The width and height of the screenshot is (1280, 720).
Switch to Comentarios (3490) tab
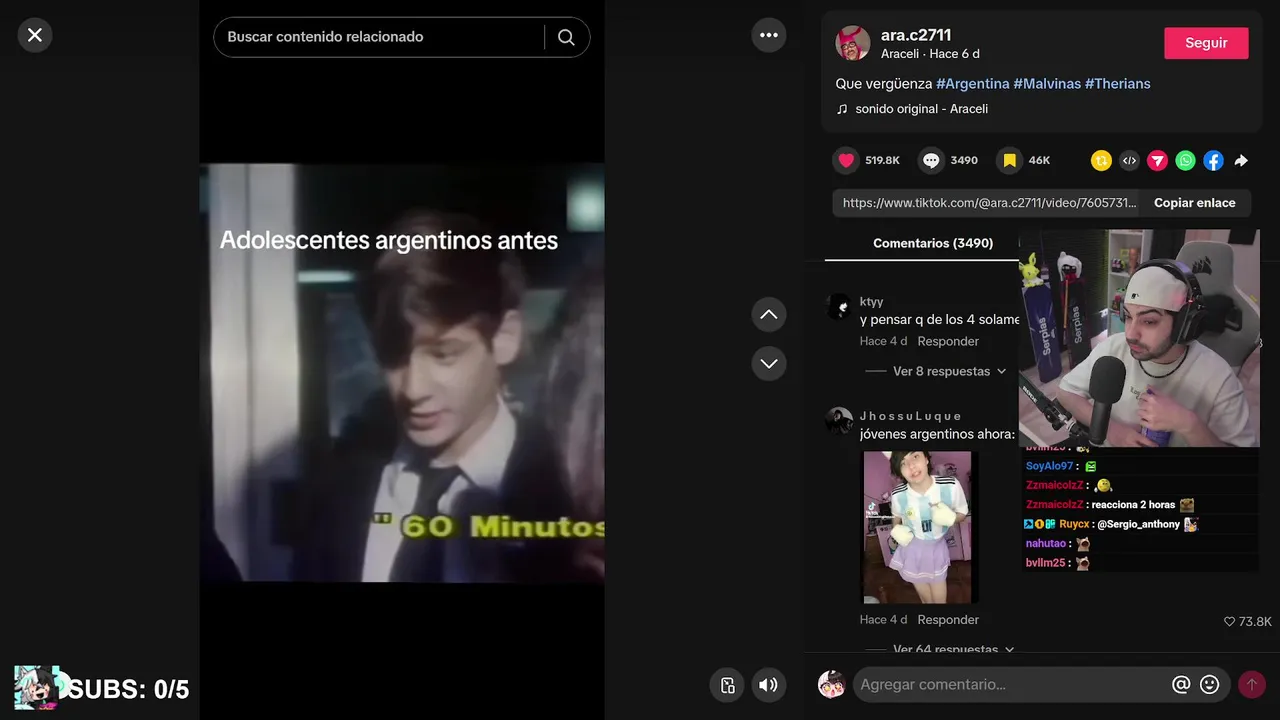pyautogui.click(x=932, y=243)
